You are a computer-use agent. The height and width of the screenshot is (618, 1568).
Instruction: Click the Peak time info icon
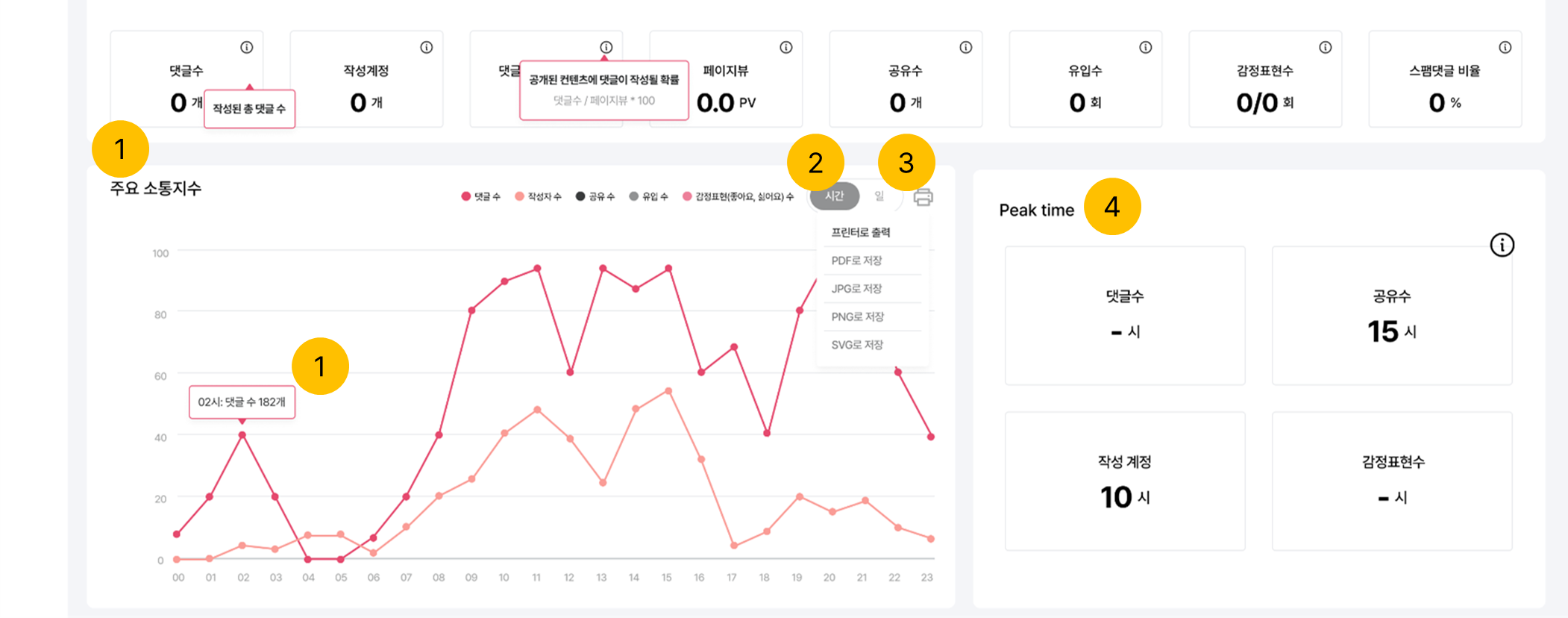(x=1502, y=245)
